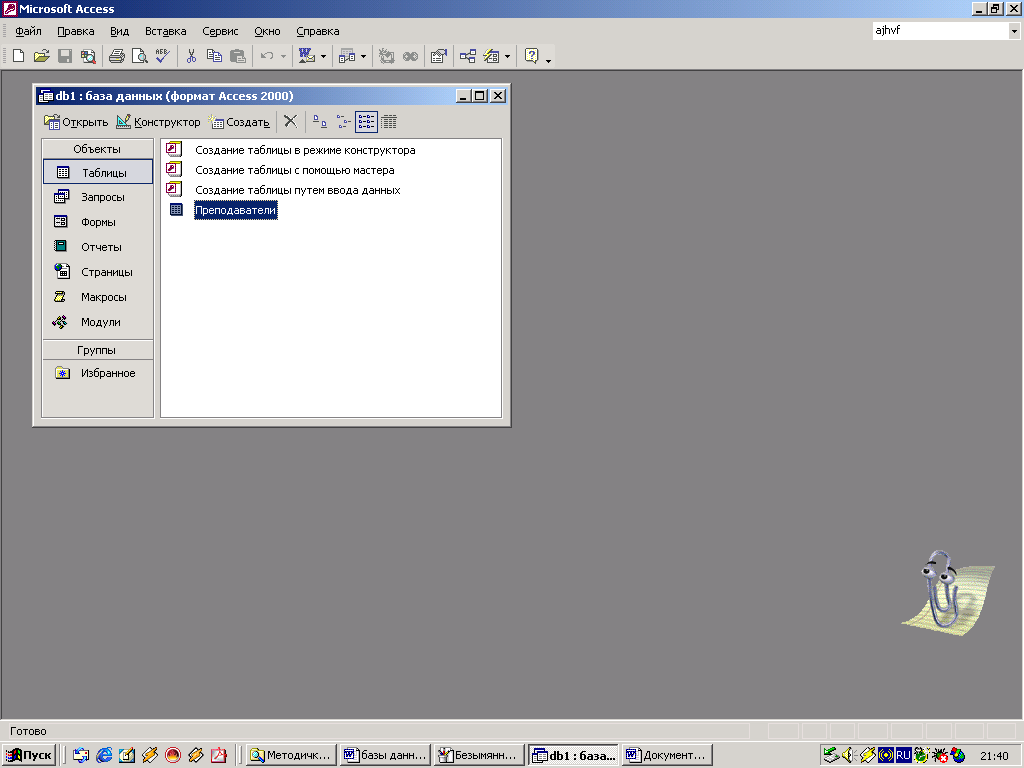Click the Группы group header
This screenshot has width=1024, height=768.
click(97, 350)
